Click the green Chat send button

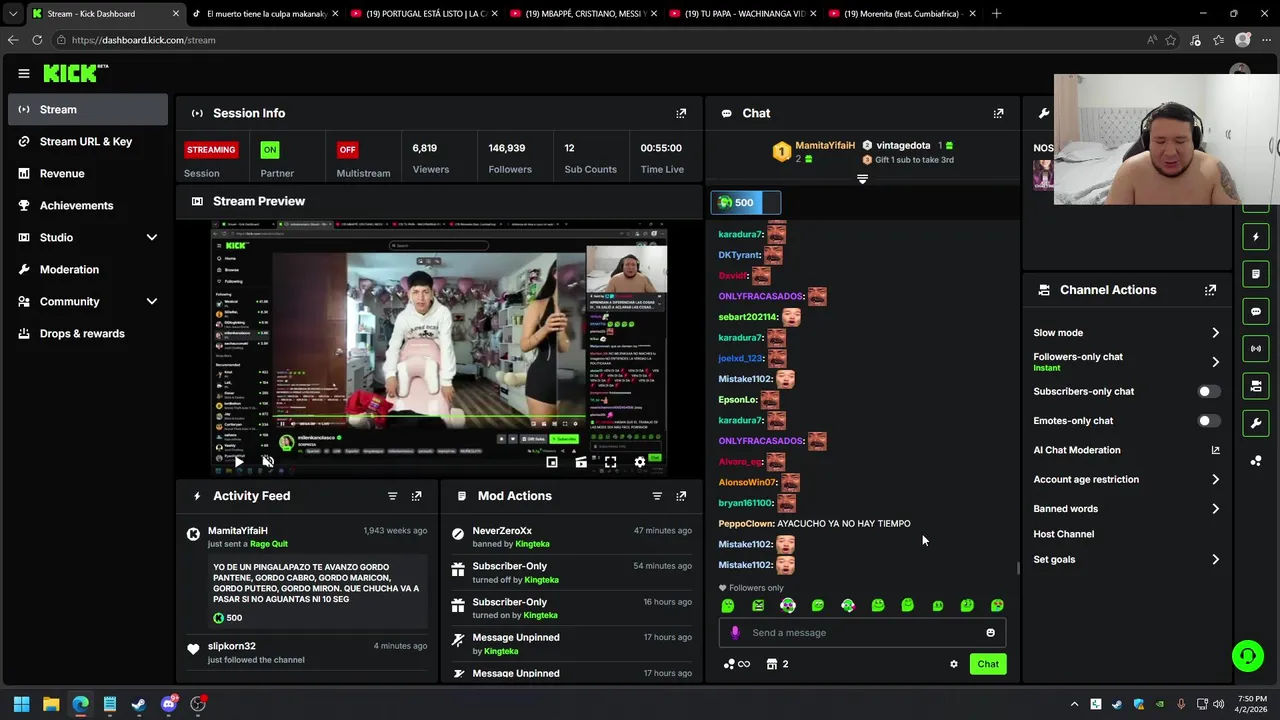tap(988, 664)
